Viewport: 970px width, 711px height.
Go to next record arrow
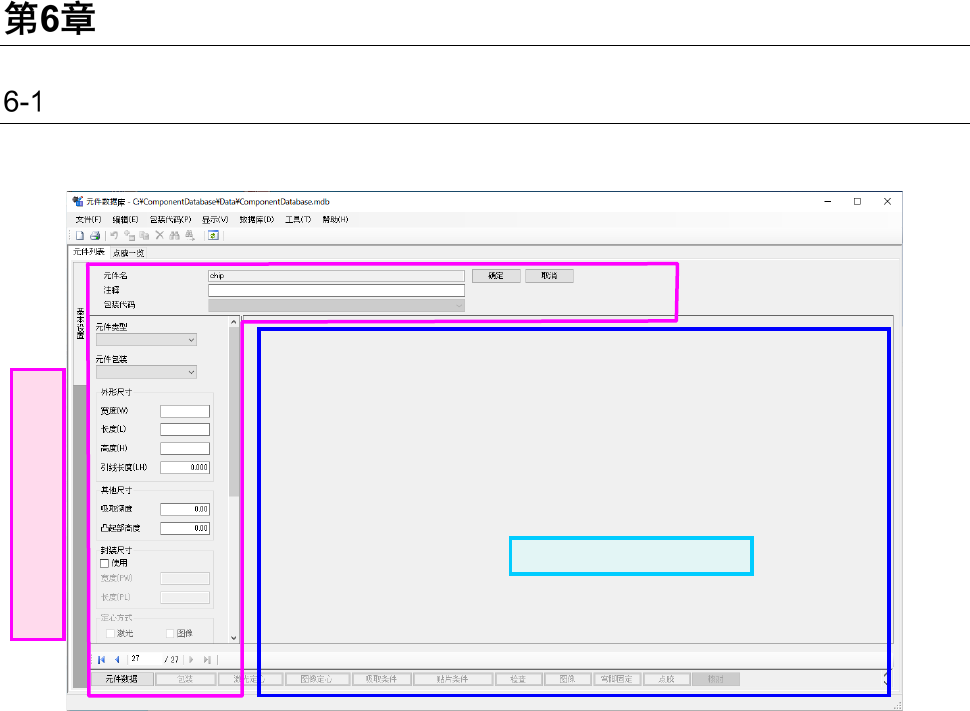click(x=191, y=660)
